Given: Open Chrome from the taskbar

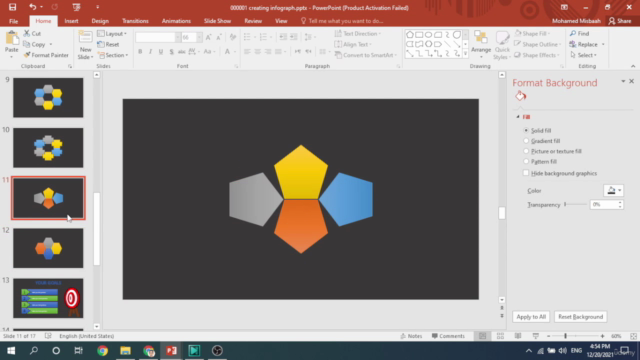Looking at the screenshot, I should [x=102, y=351].
